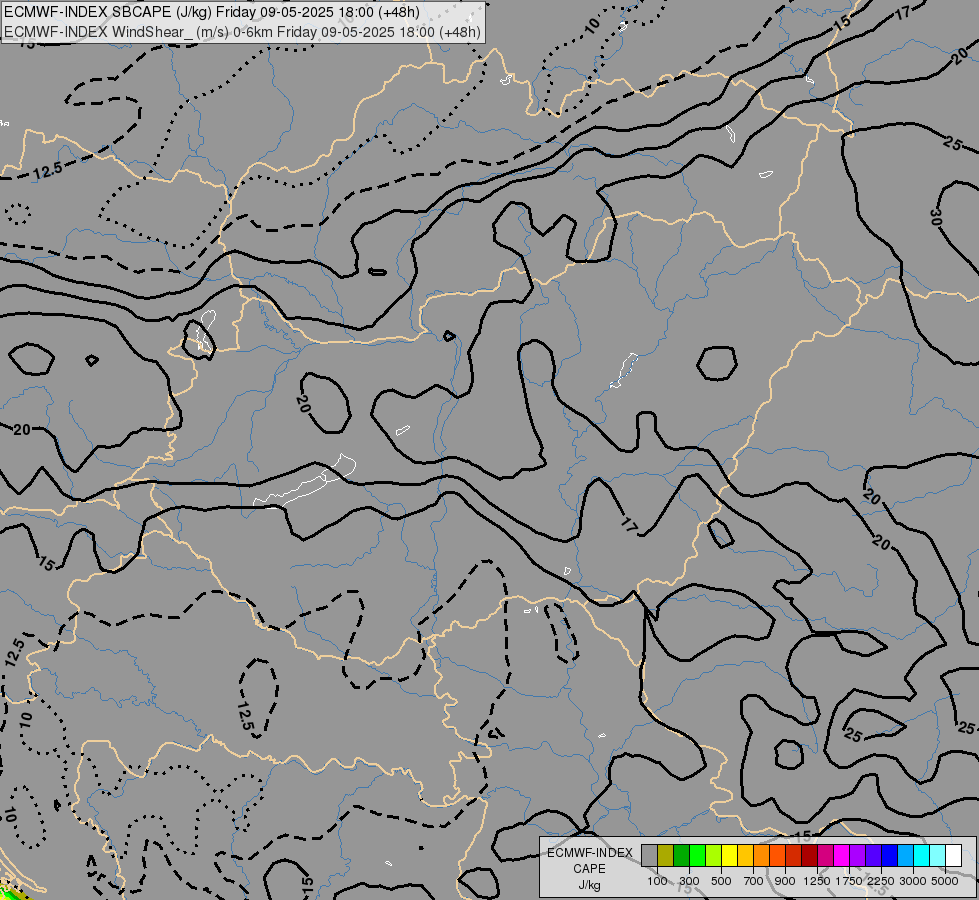The height and width of the screenshot is (900, 979).
Task: Pick the dark green CAPE legend swatch
Action: [682, 856]
